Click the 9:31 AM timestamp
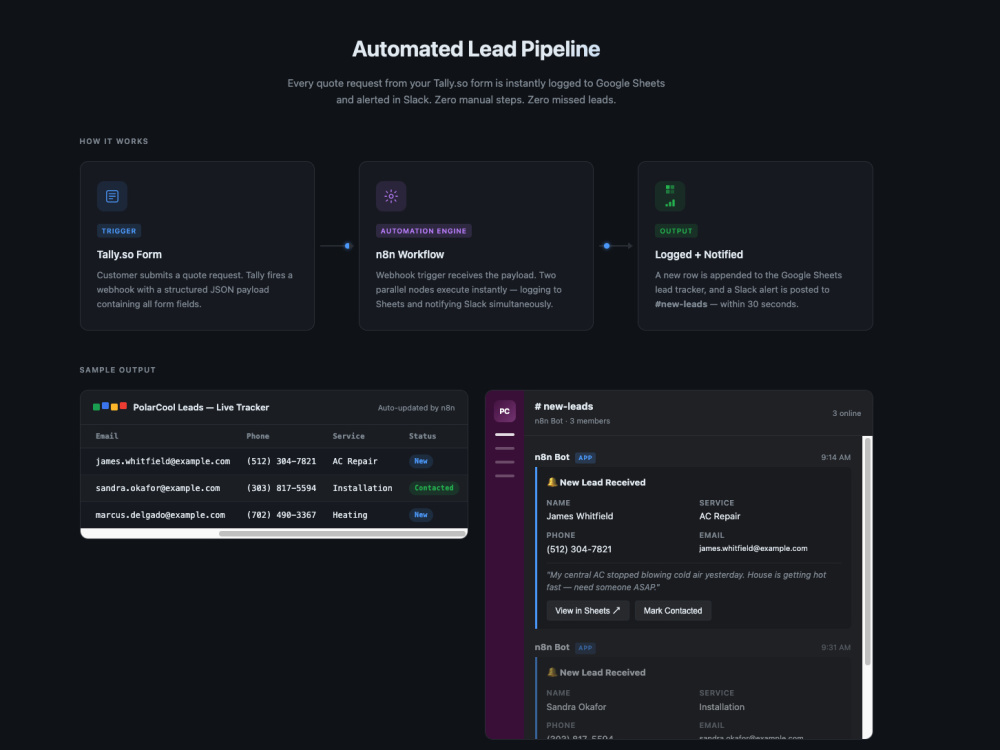The image size is (1000, 750). [x=835, y=647]
